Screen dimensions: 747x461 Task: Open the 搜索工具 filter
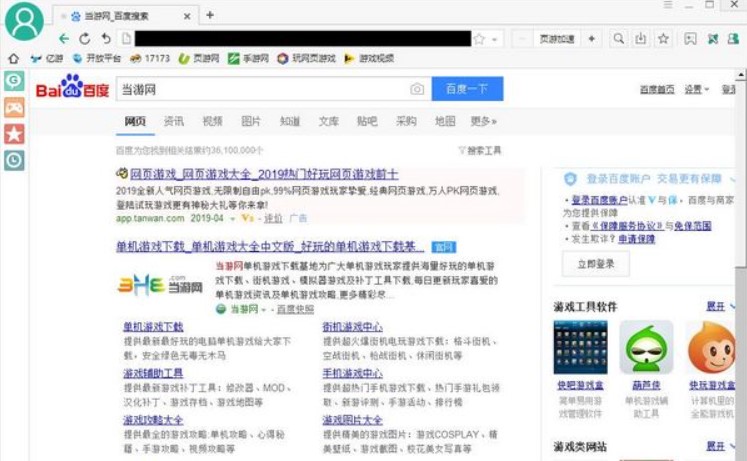[480, 150]
